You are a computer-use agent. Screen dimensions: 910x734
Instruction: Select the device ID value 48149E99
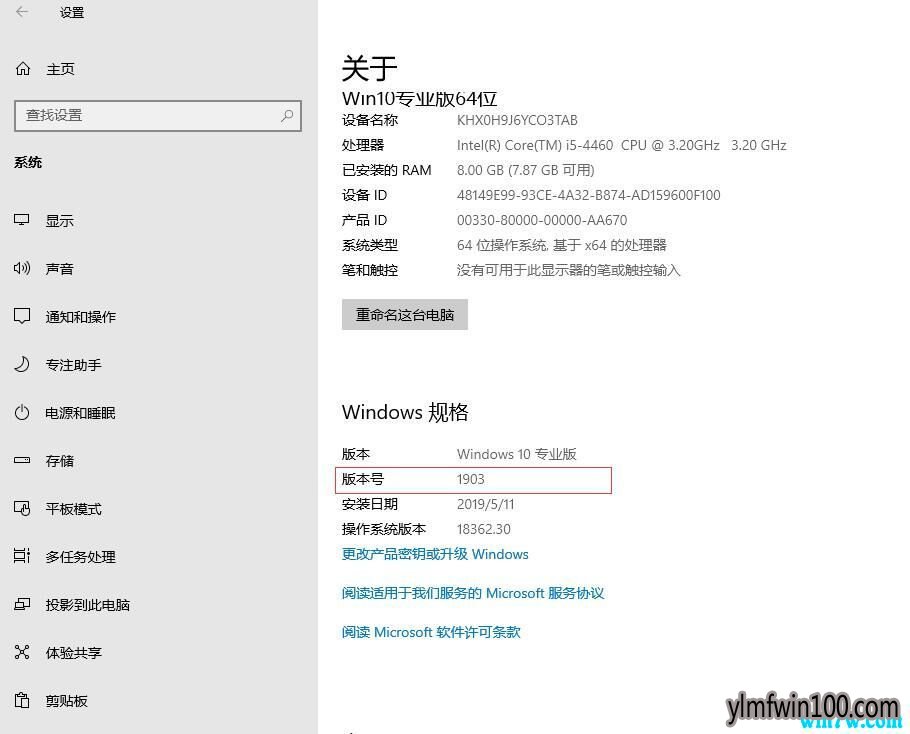coord(588,195)
